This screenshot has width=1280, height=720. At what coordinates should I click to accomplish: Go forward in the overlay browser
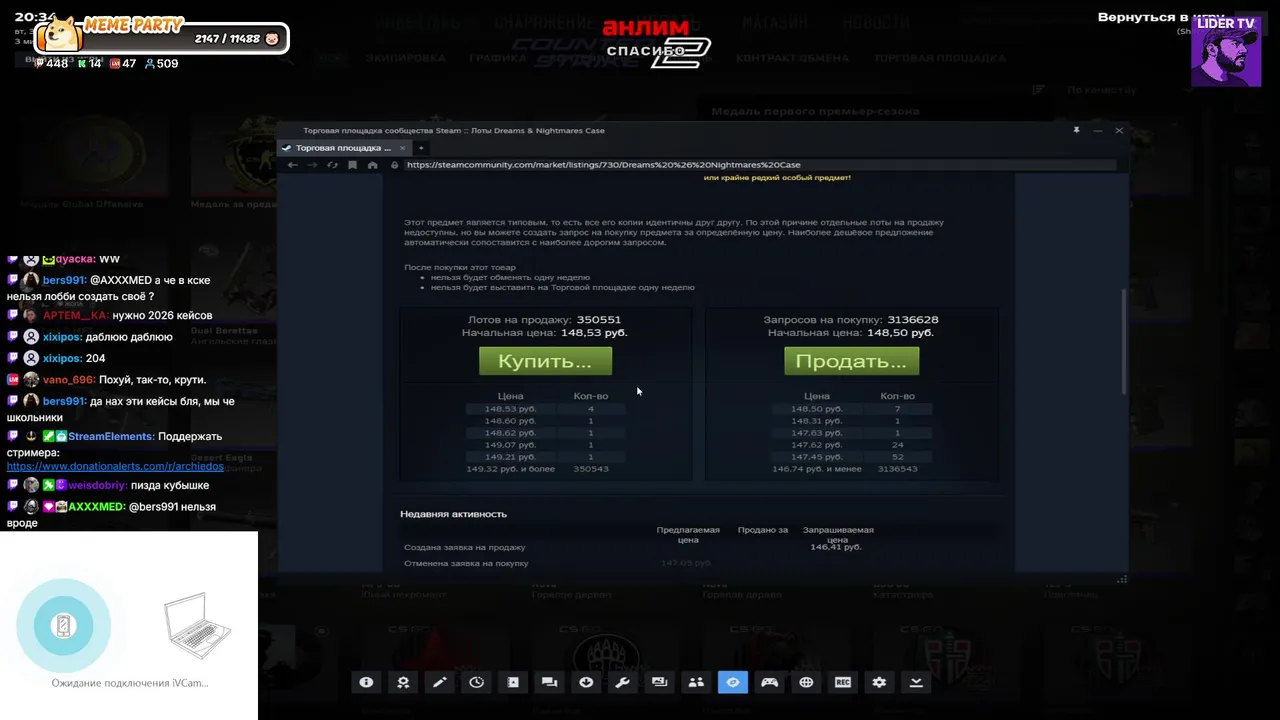(312, 165)
